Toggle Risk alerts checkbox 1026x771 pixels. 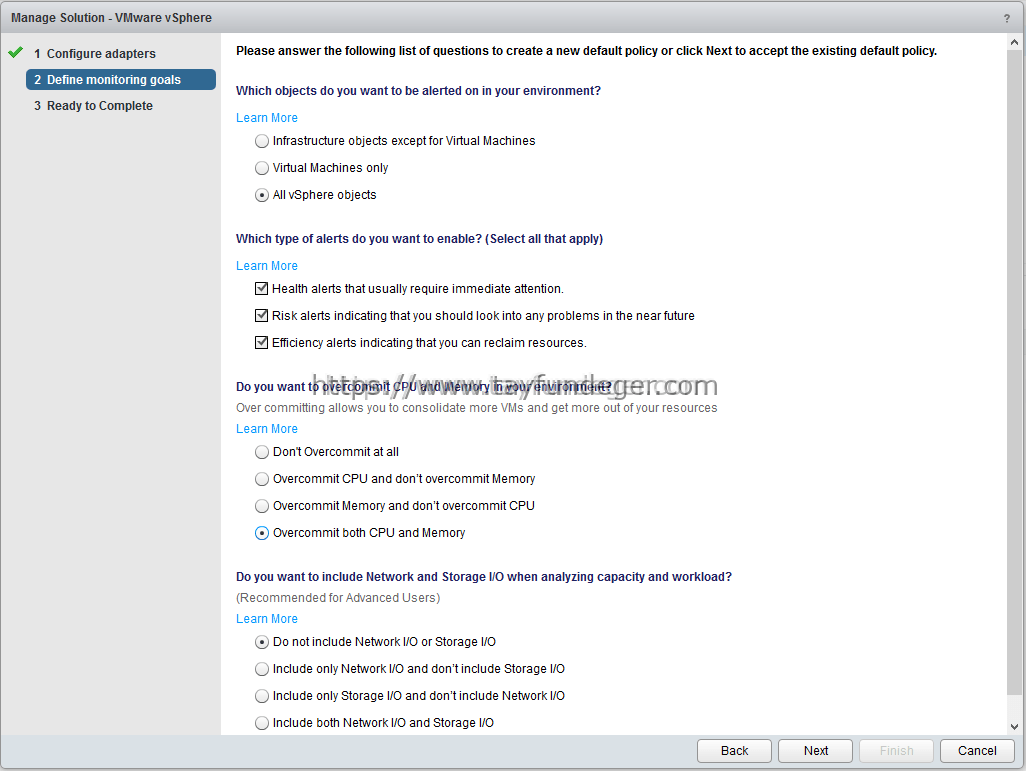[261, 315]
